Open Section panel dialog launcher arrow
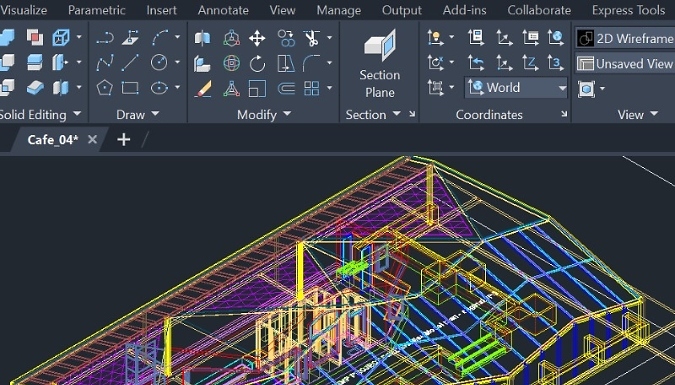 (412, 114)
